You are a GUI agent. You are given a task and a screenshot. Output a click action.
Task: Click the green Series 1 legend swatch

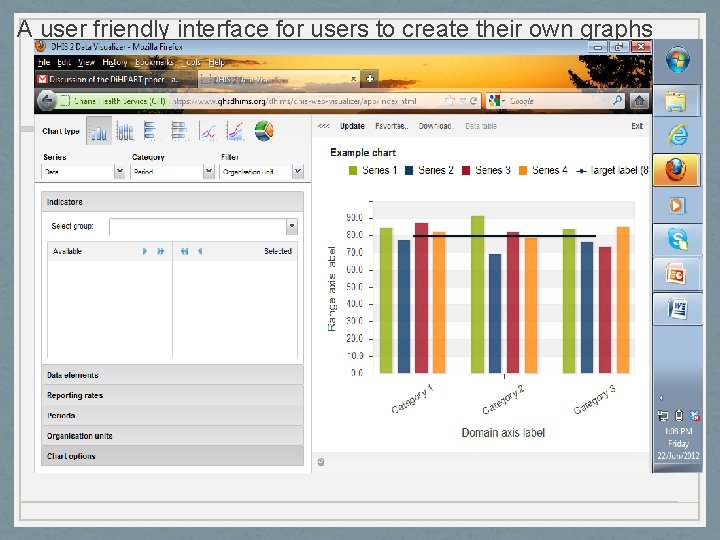pyautogui.click(x=353, y=171)
